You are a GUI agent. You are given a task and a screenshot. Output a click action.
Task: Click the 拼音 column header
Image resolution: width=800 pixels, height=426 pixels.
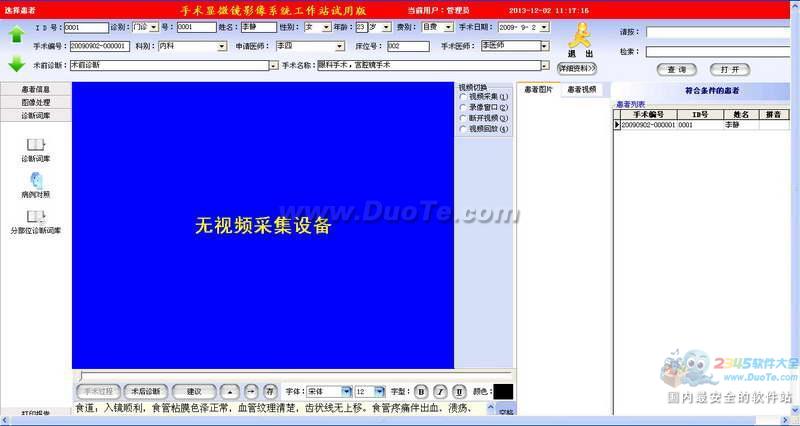pyautogui.click(x=773, y=115)
